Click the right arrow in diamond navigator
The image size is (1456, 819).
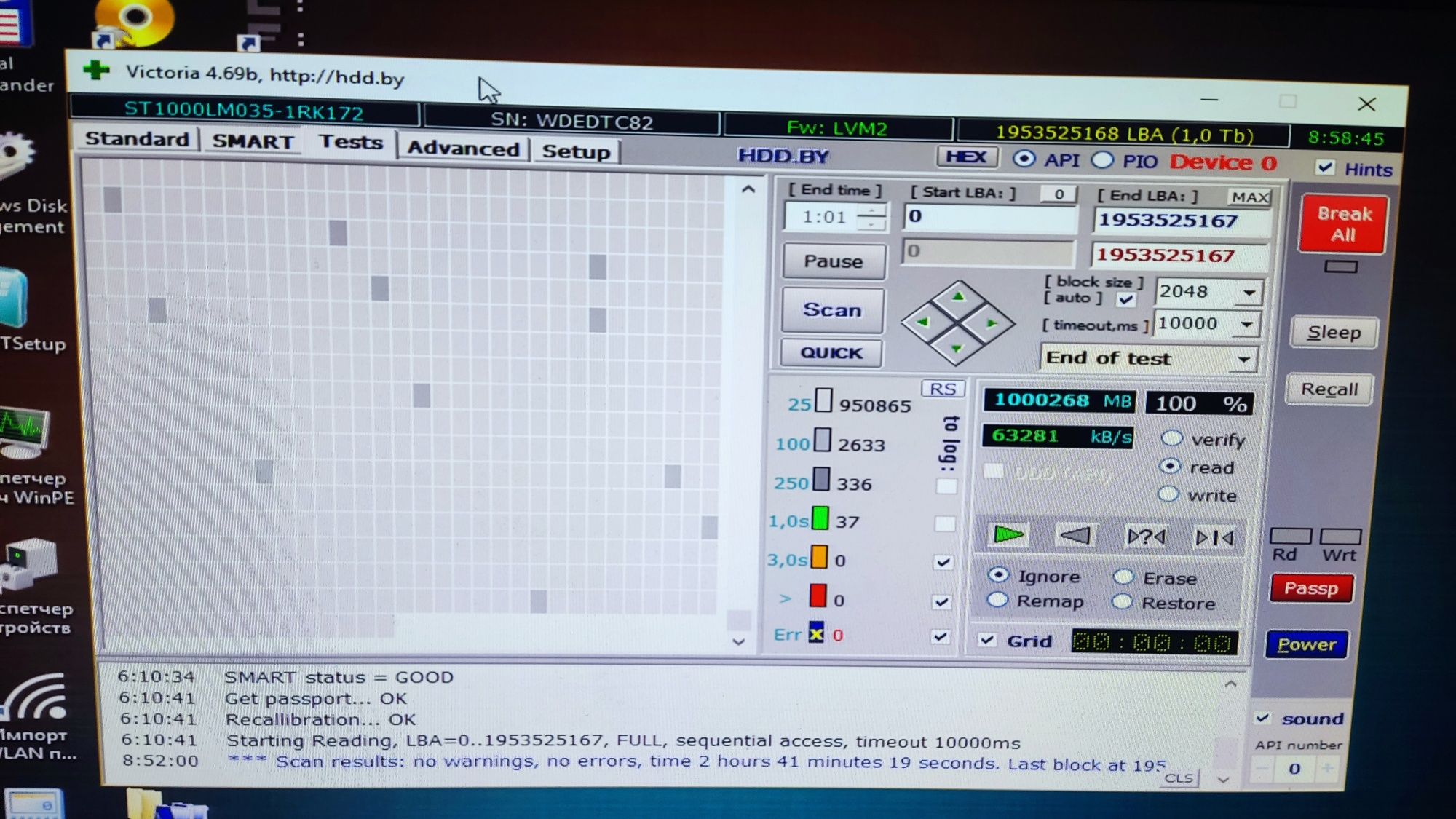(x=991, y=323)
